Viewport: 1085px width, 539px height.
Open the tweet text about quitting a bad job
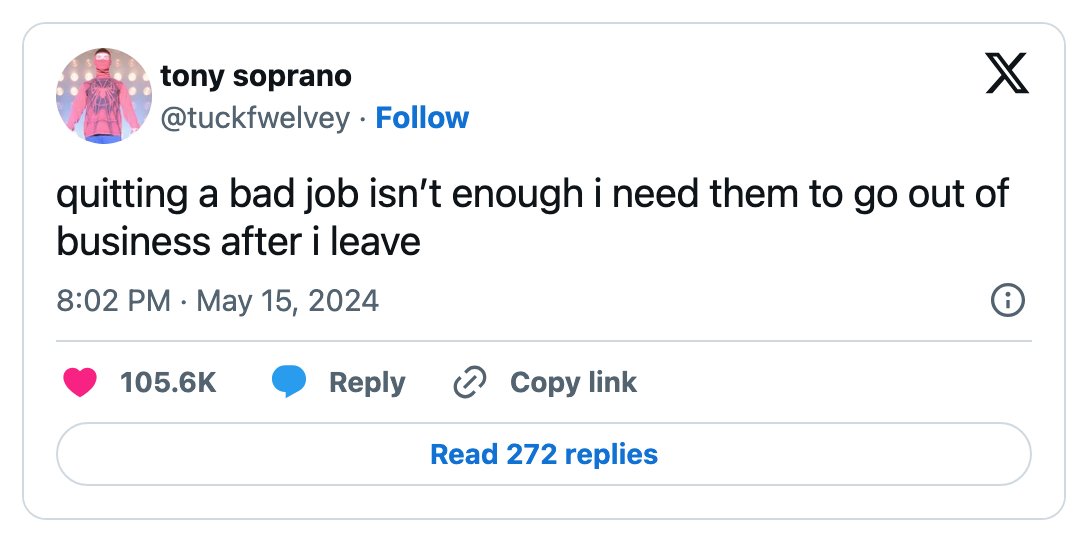[x=533, y=218]
